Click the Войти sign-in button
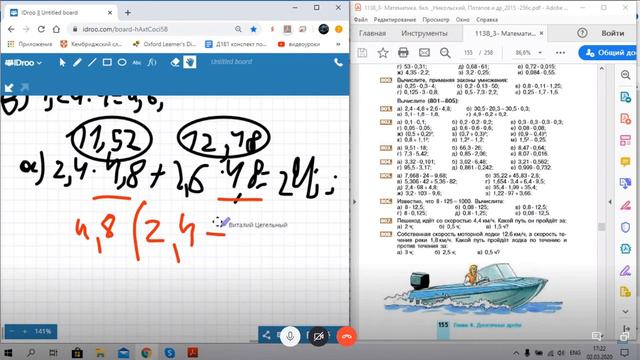 [x=612, y=33]
